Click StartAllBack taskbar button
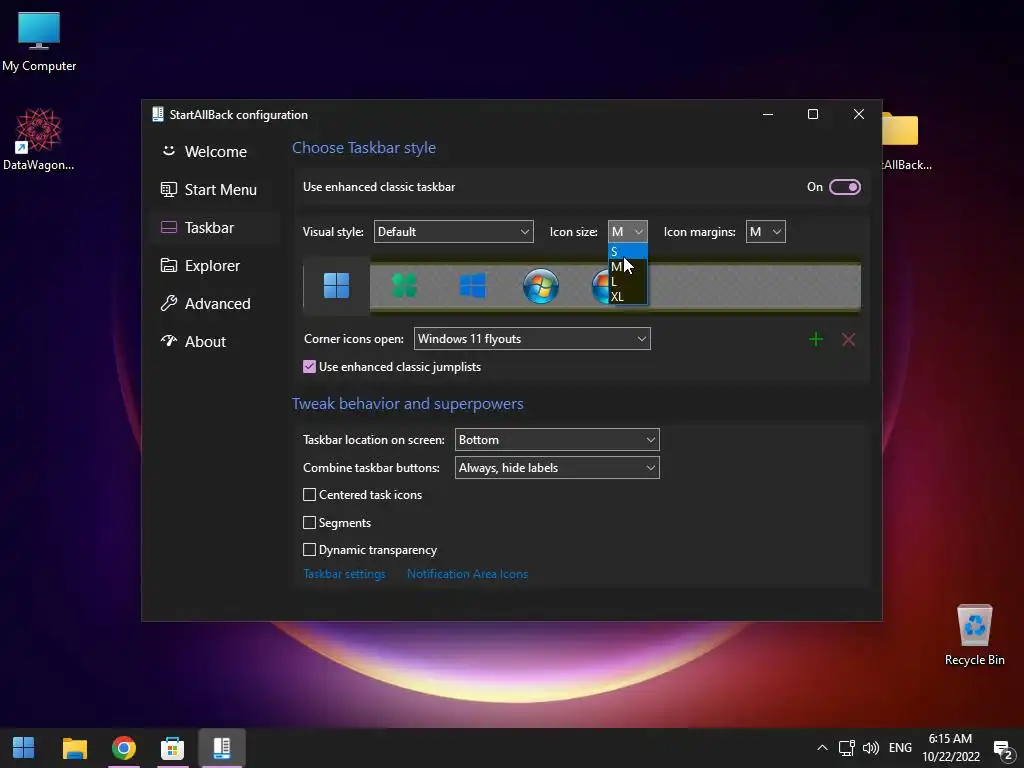1024x768 pixels. pyautogui.click(x=222, y=748)
